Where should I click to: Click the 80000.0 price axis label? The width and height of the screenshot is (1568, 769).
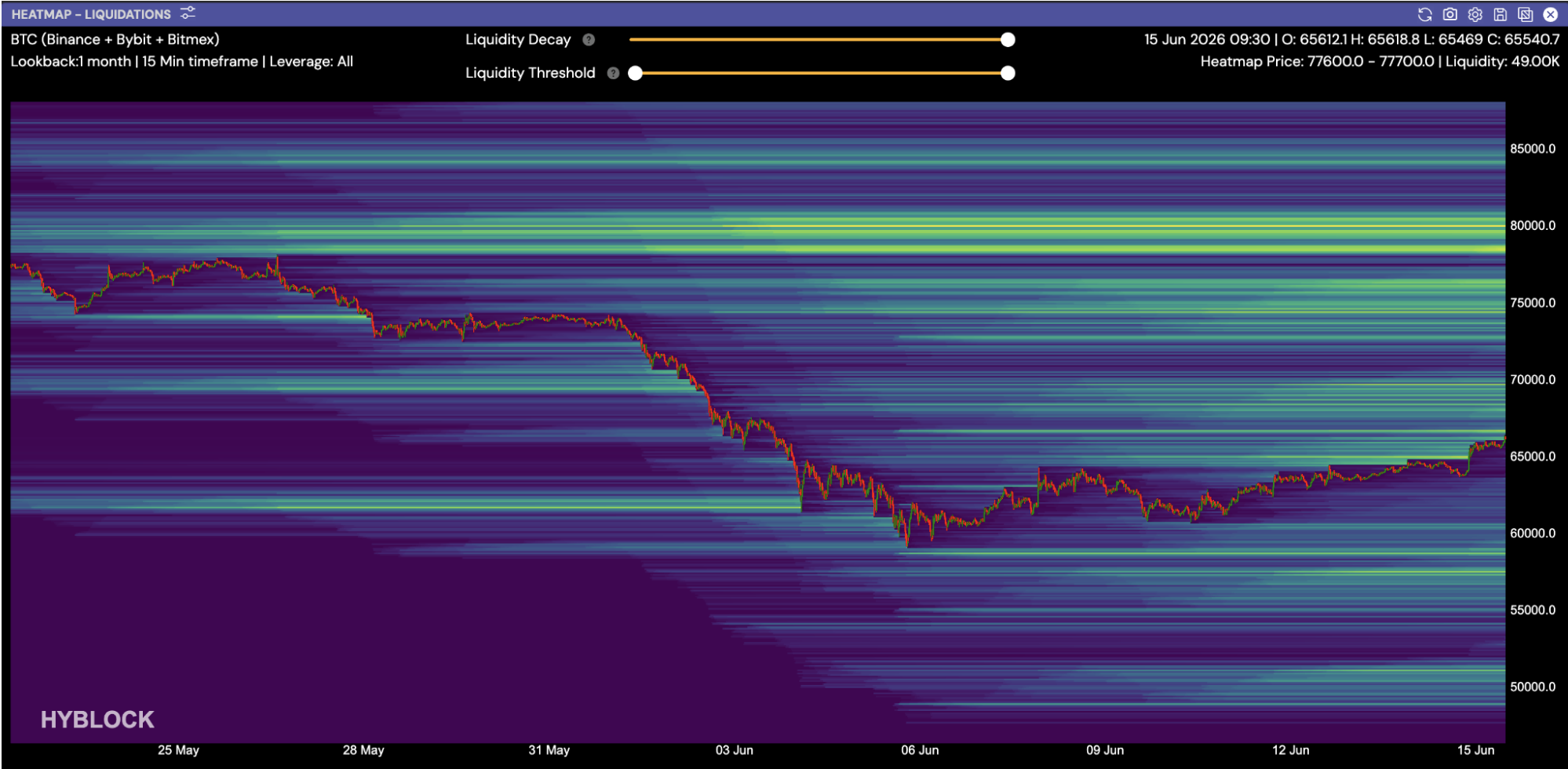pyautogui.click(x=1533, y=226)
